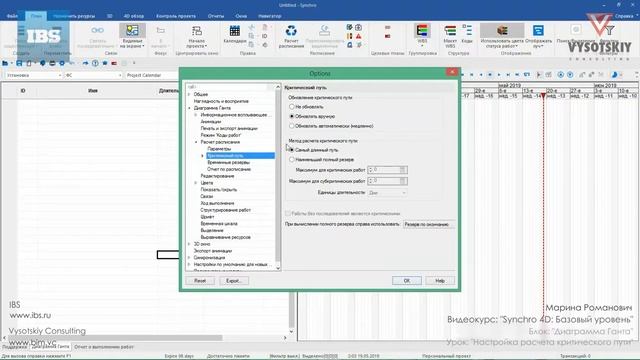Screen dimensions: 640x360
Task: Click the ID icon in Edit group
Action: click(x=264, y=36)
